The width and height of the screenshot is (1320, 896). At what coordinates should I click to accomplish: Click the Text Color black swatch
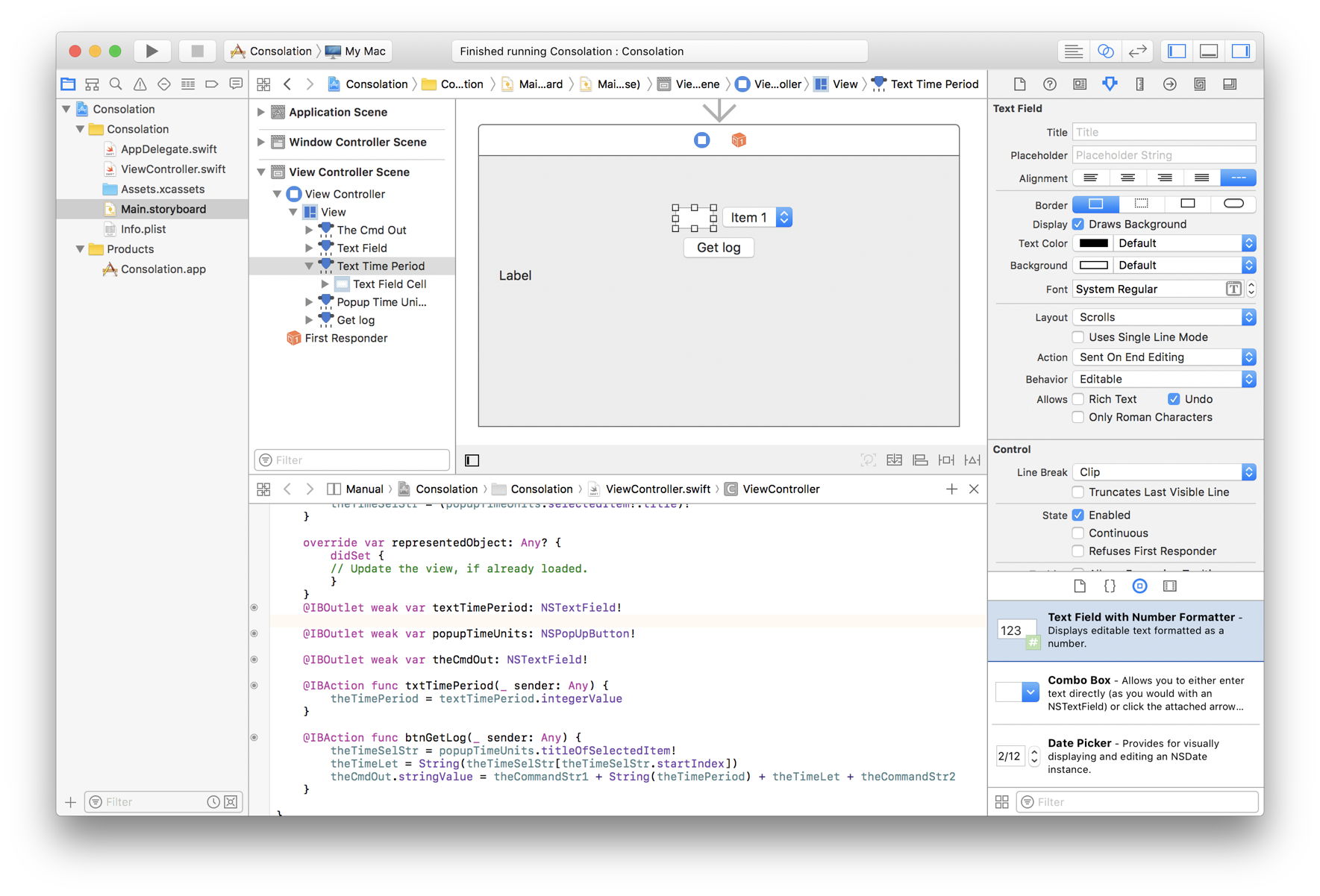click(1093, 243)
